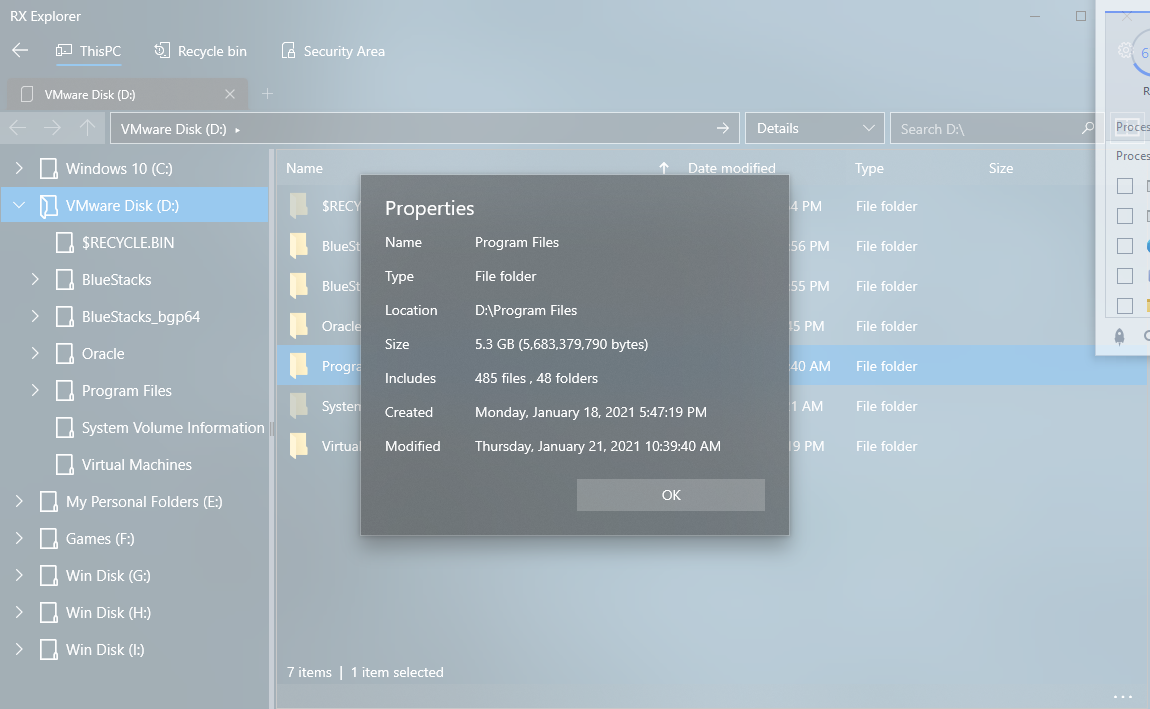This screenshot has height=709, width=1150.
Task: Select '5.3 GB (5,683,379,790 bytes)' size value
Action: coord(561,344)
